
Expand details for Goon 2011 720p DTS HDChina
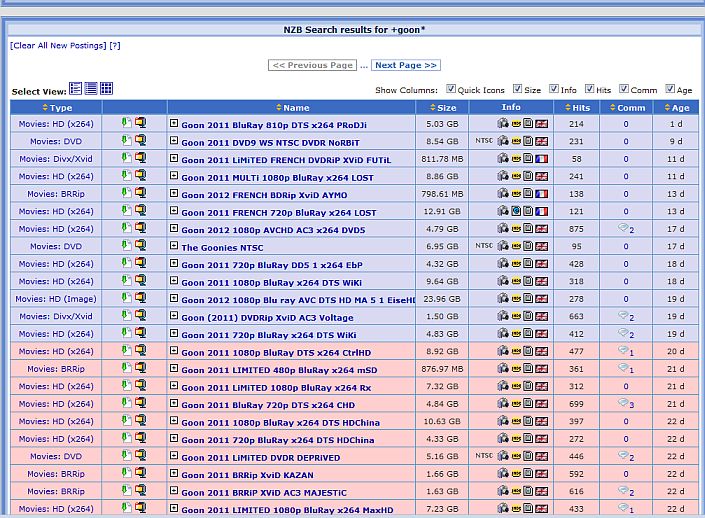174,438
